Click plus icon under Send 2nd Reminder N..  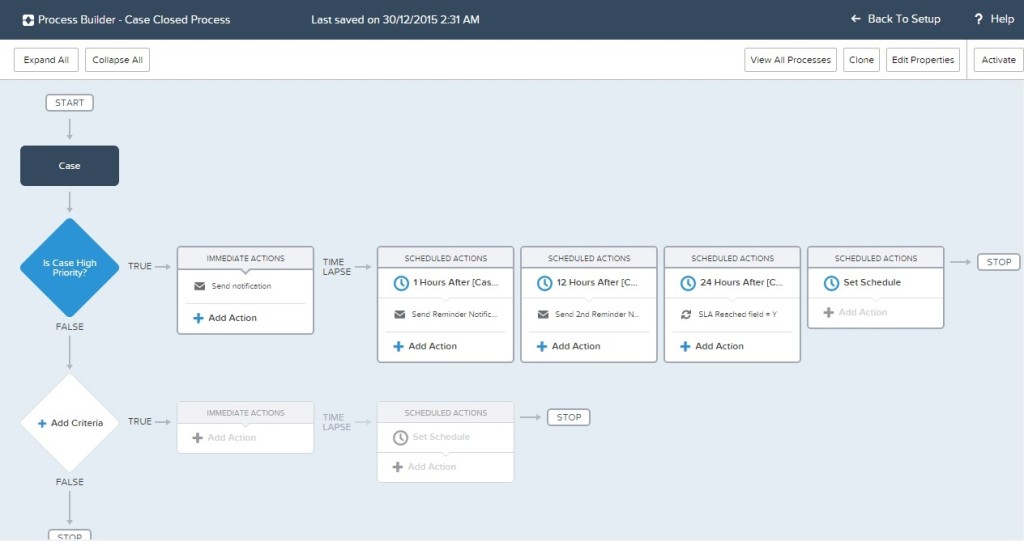[x=541, y=346]
